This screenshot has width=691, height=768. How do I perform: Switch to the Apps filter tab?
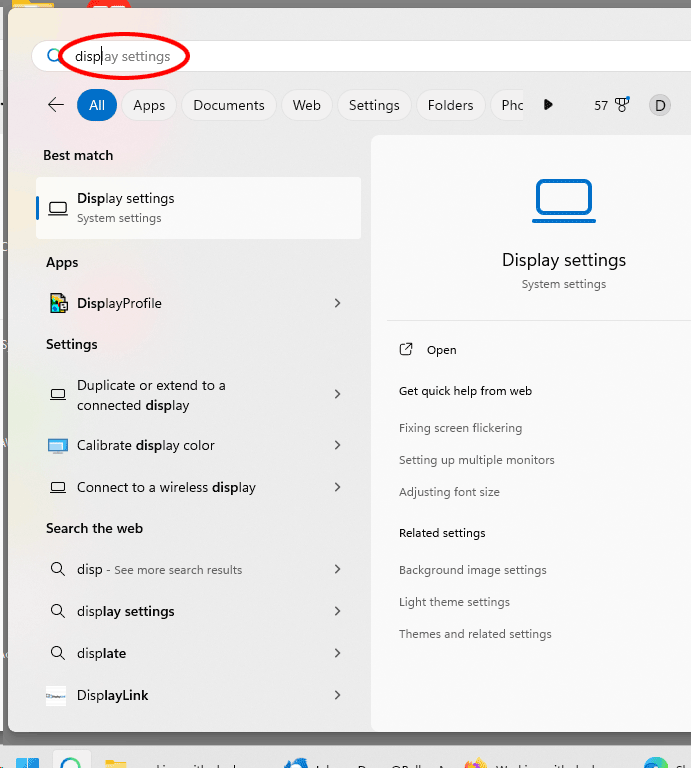pyautogui.click(x=149, y=105)
